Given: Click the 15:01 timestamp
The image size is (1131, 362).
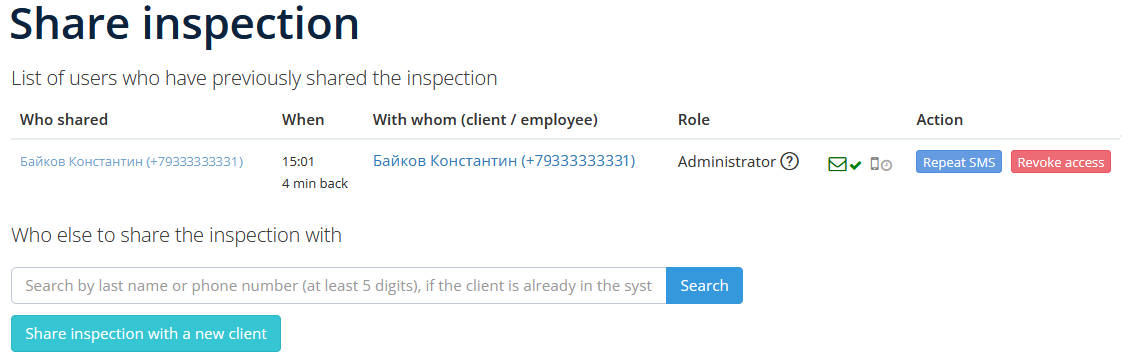Looking at the screenshot, I should pos(298,162).
